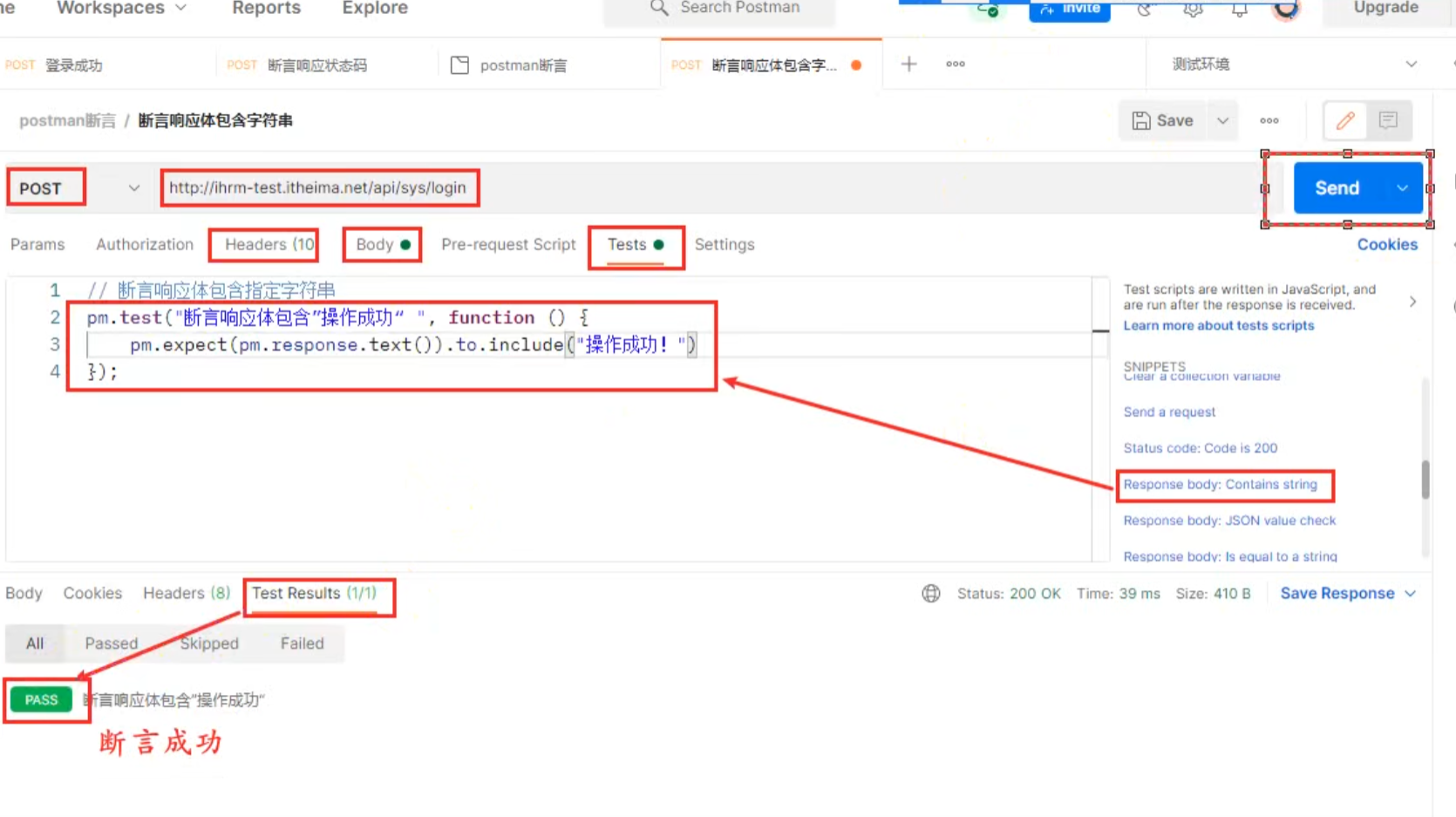Click the notifications bell icon
Viewport: 1456px width, 817px height.
click(x=1239, y=10)
